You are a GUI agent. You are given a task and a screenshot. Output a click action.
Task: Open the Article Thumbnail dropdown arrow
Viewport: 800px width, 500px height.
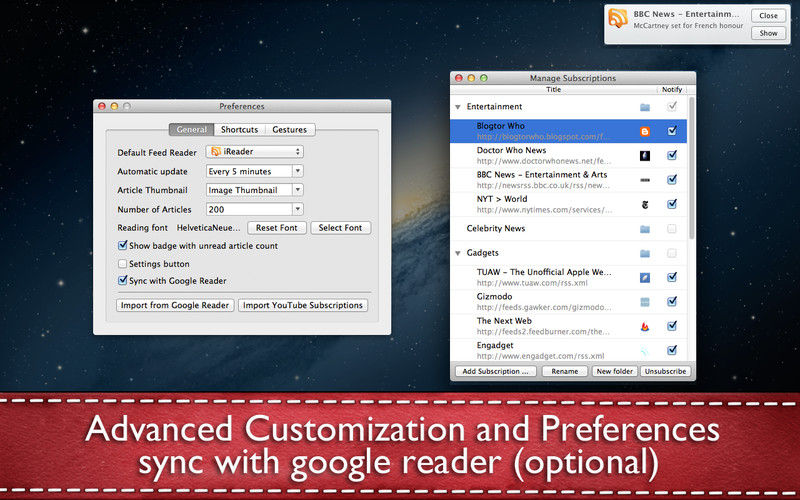[298, 190]
